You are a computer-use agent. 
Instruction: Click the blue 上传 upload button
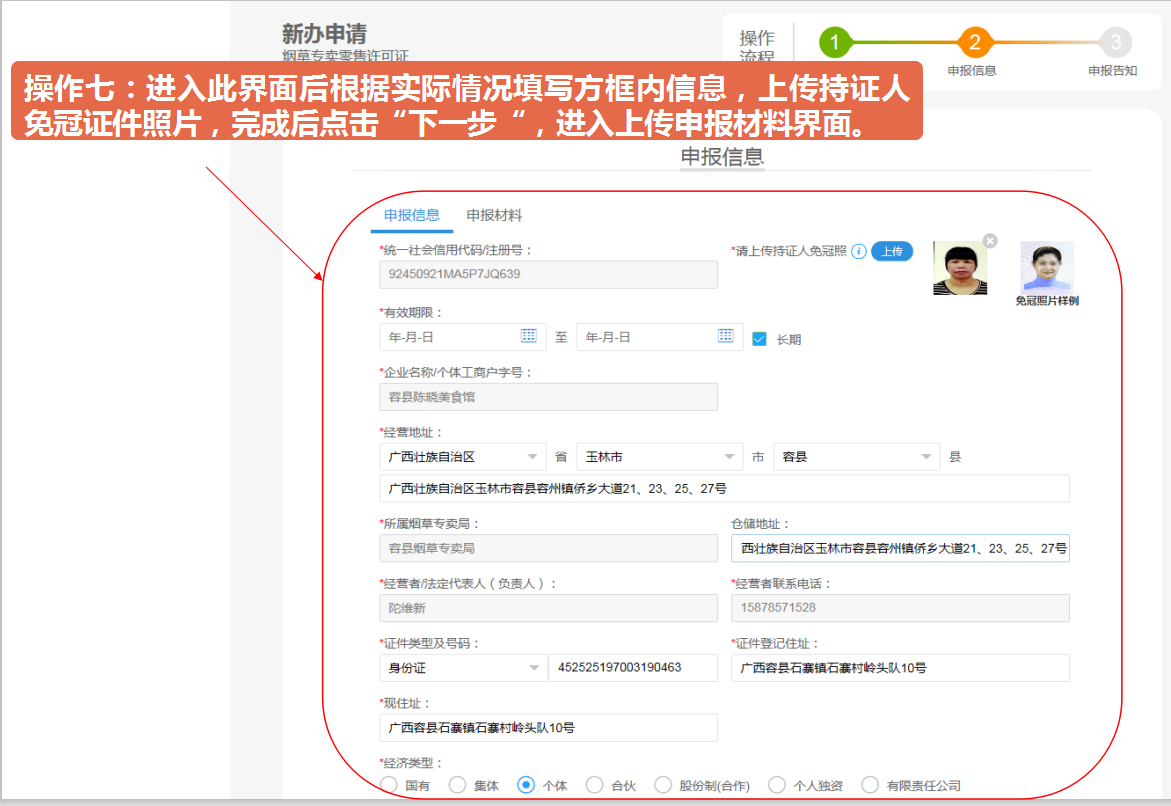[892, 252]
